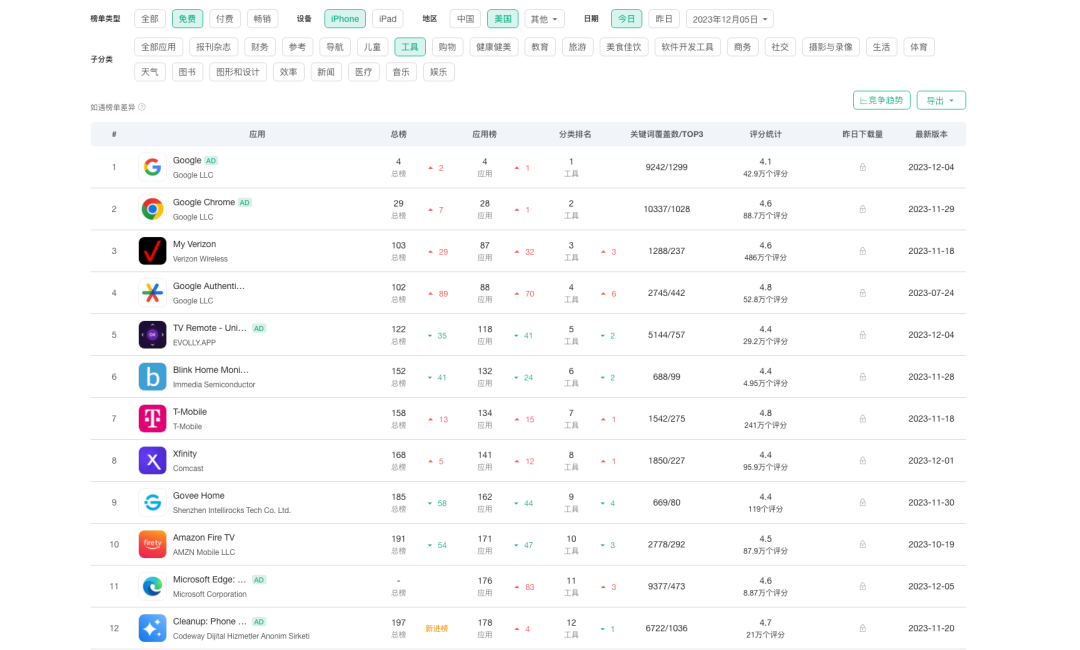Select the 工具 subcategory tab

tap(410, 47)
